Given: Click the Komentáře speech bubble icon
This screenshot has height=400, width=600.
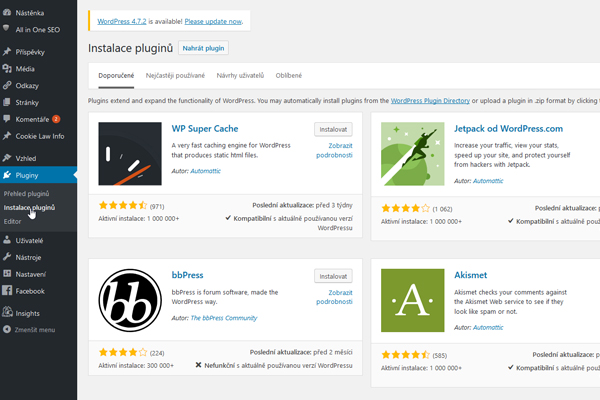Looking at the screenshot, I should click(7, 119).
